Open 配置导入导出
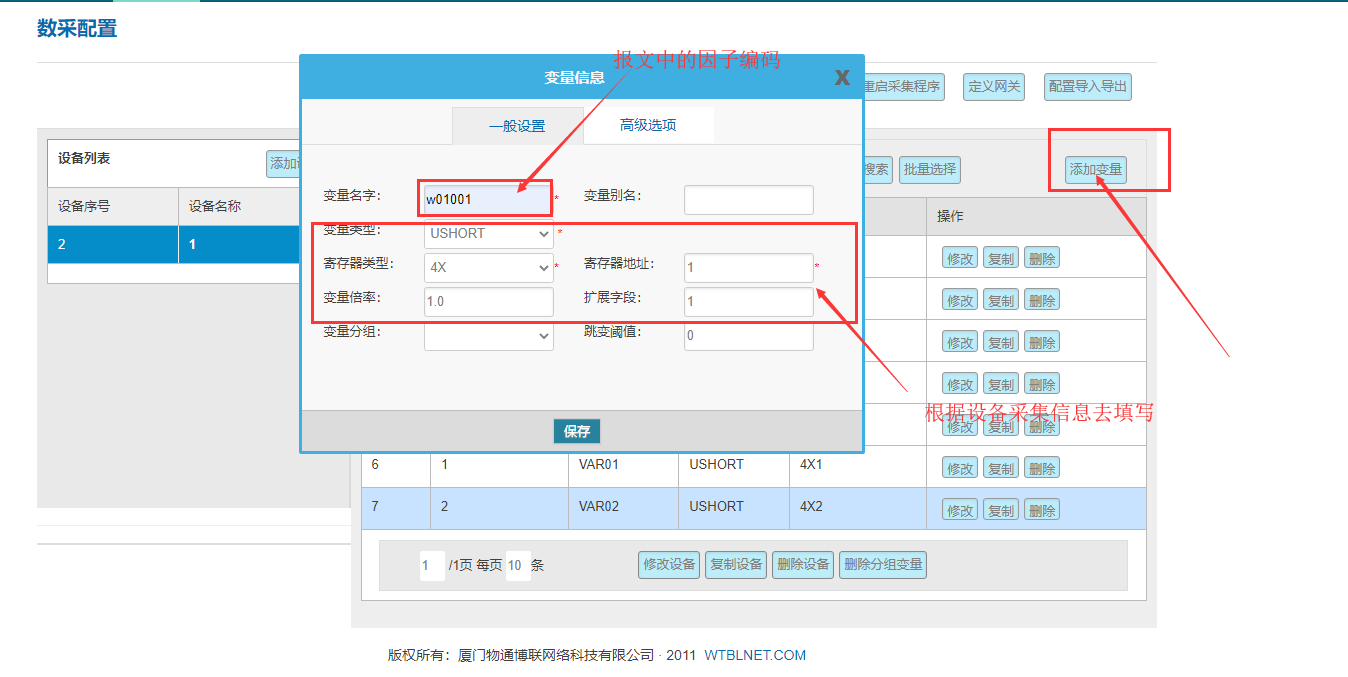 [1088, 87]
